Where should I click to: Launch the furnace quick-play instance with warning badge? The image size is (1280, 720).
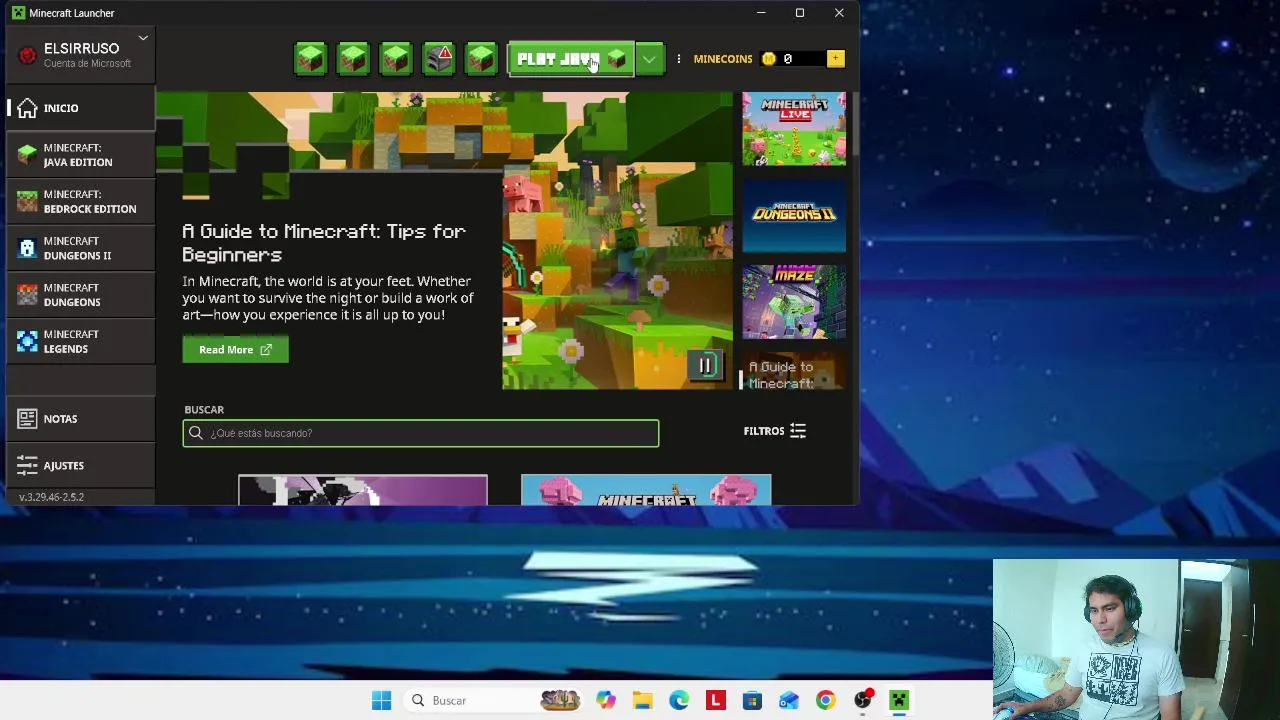point(438,59)
